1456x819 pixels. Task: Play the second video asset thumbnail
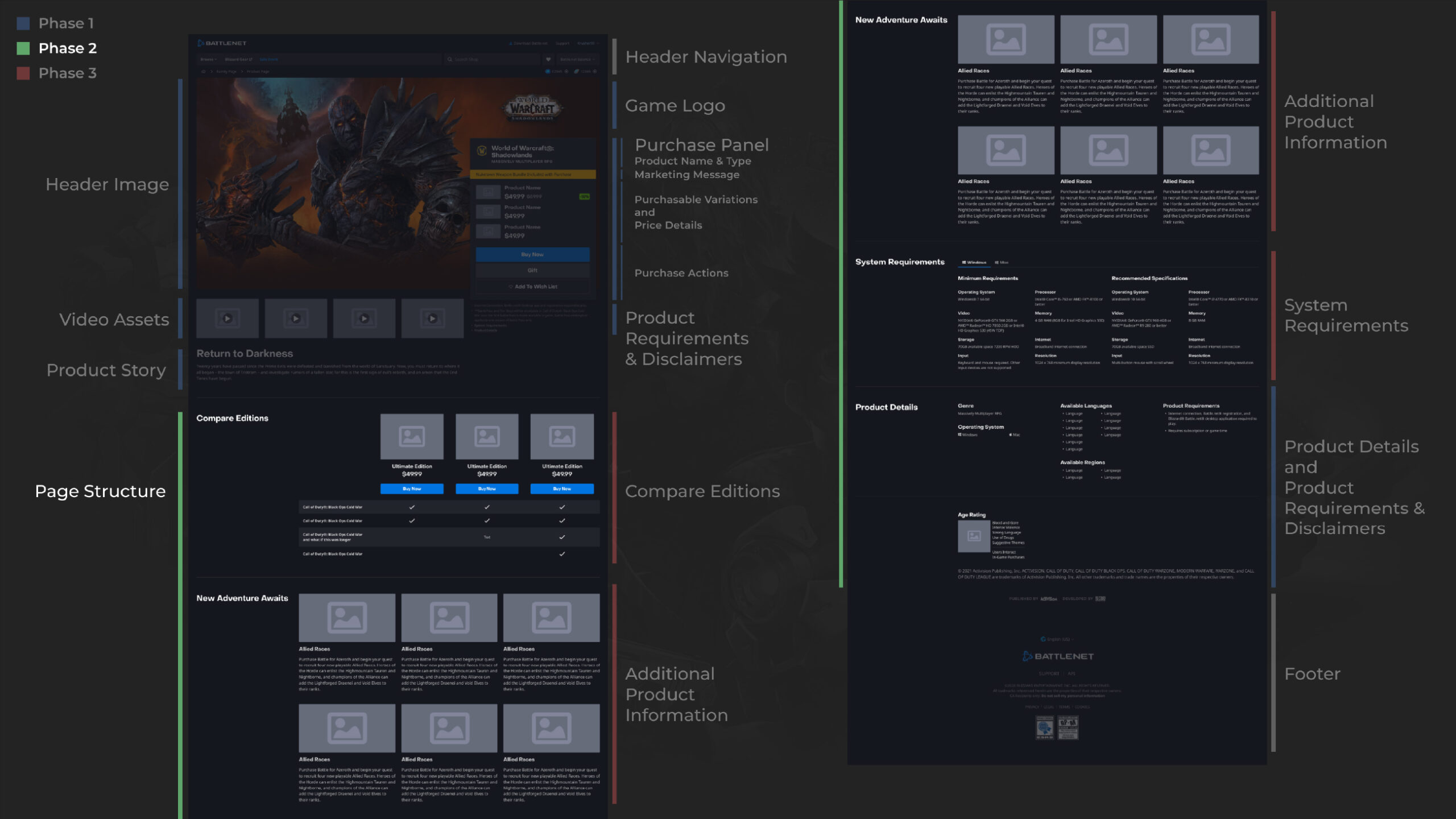(x=296, y=318)
